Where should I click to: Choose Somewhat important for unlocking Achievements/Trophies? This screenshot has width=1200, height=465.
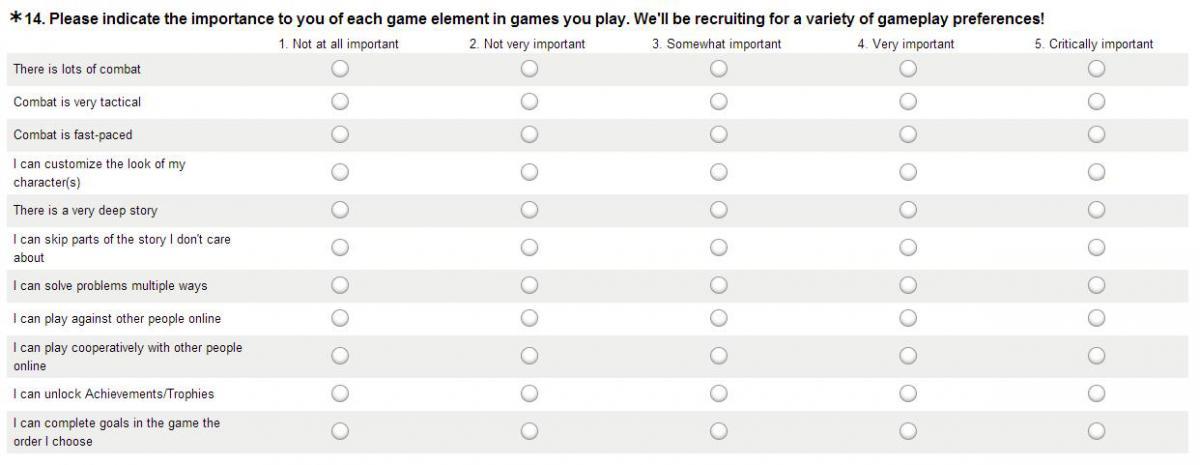click(718, 393)
